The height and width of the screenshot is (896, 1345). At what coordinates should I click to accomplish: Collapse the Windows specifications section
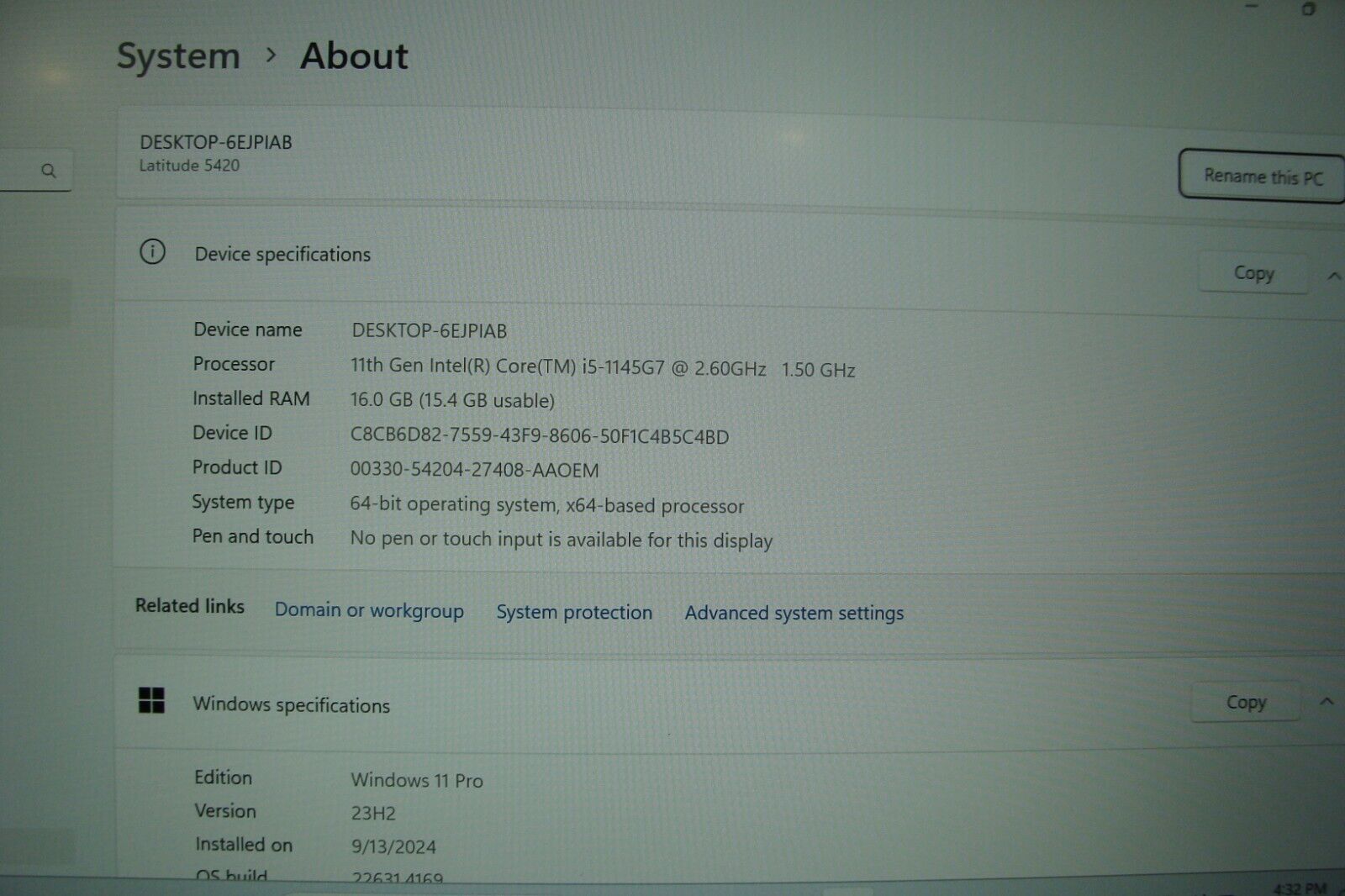point(1327,701)
